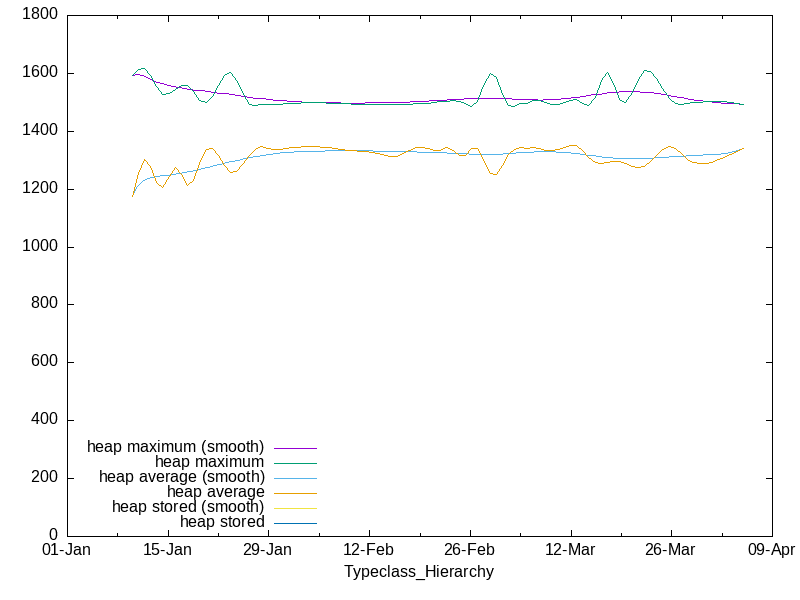This screenshot has width=800, height=600.
Task: Click the 26-Feb x-axis date label
Action: [x=469, y=551]
